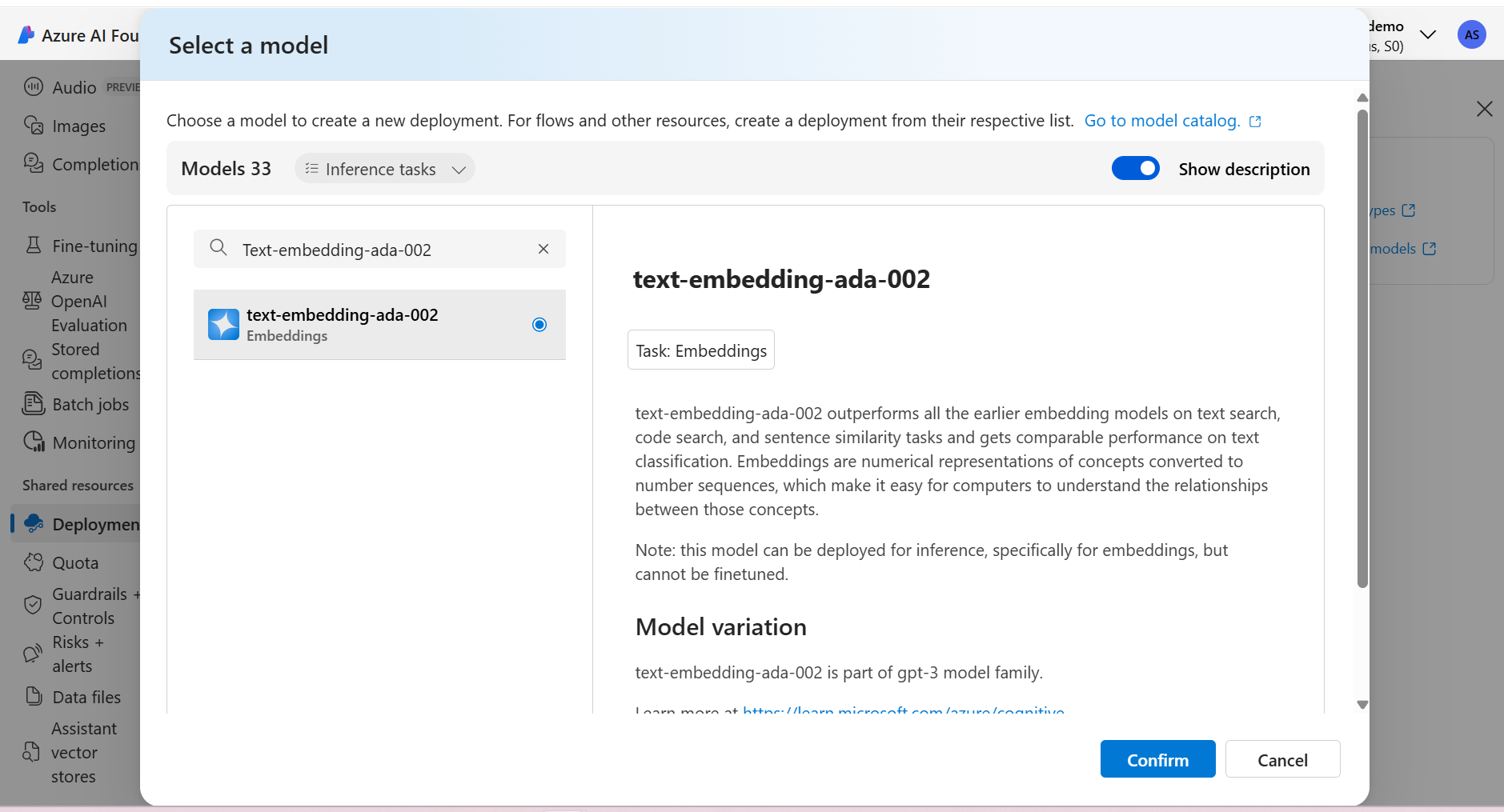Open the Audio sidebar icon
The height and width of the screenshot is (812, 1504).
(x=34, y=86)
